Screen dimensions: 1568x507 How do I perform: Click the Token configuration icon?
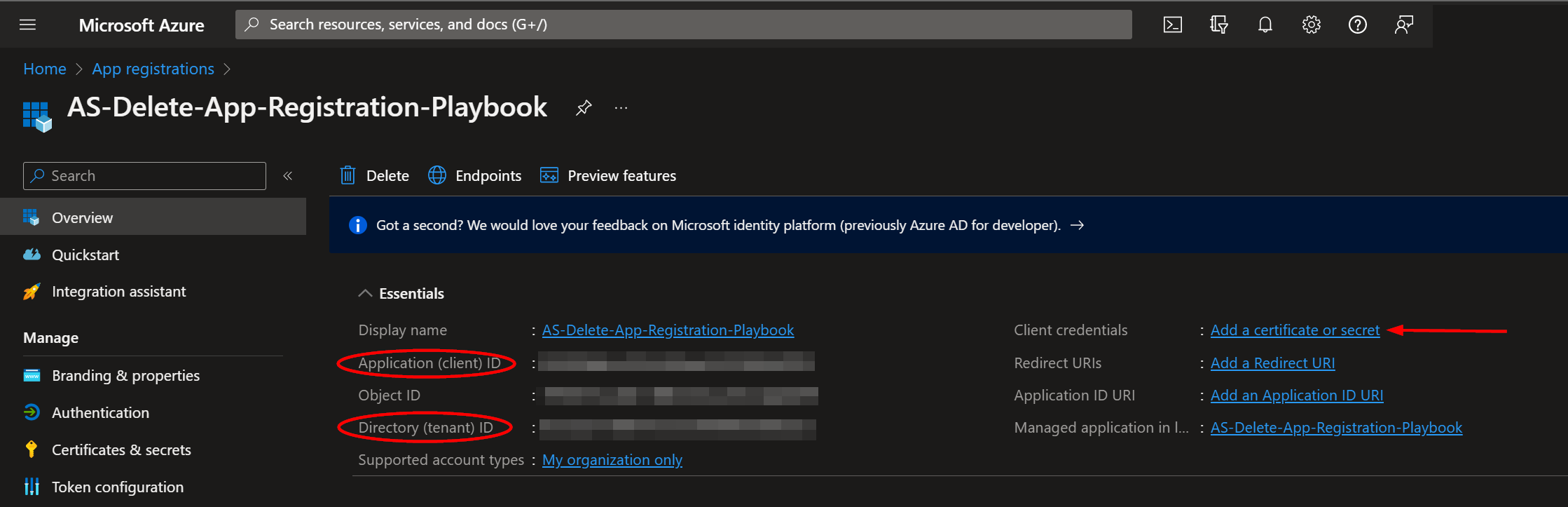(32, 487)
